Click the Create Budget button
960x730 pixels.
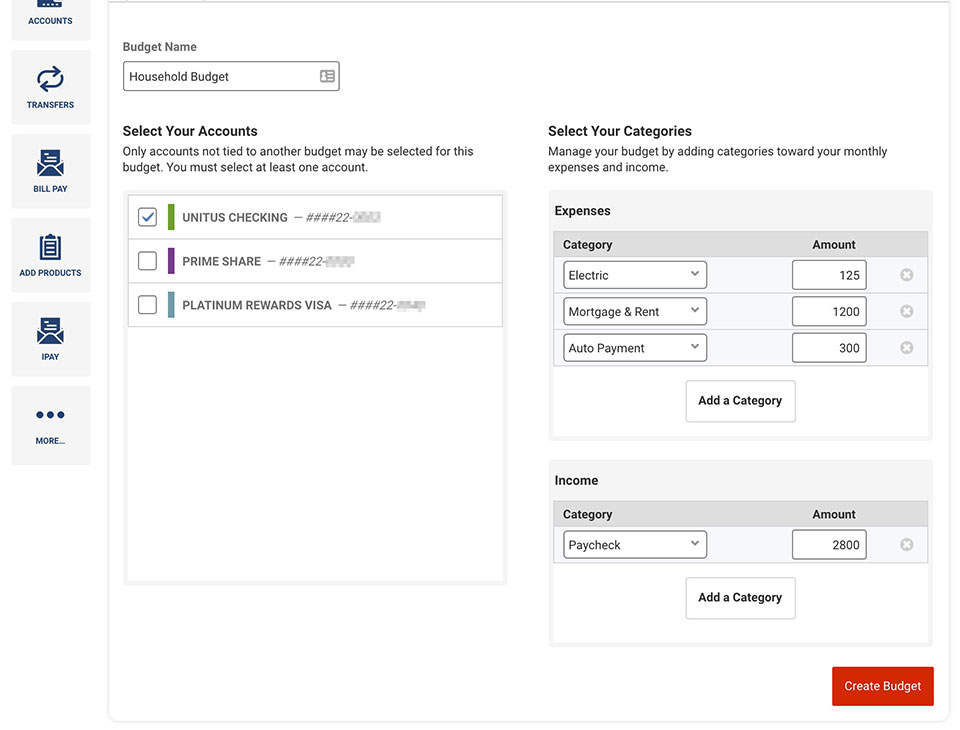pos(882,686)
